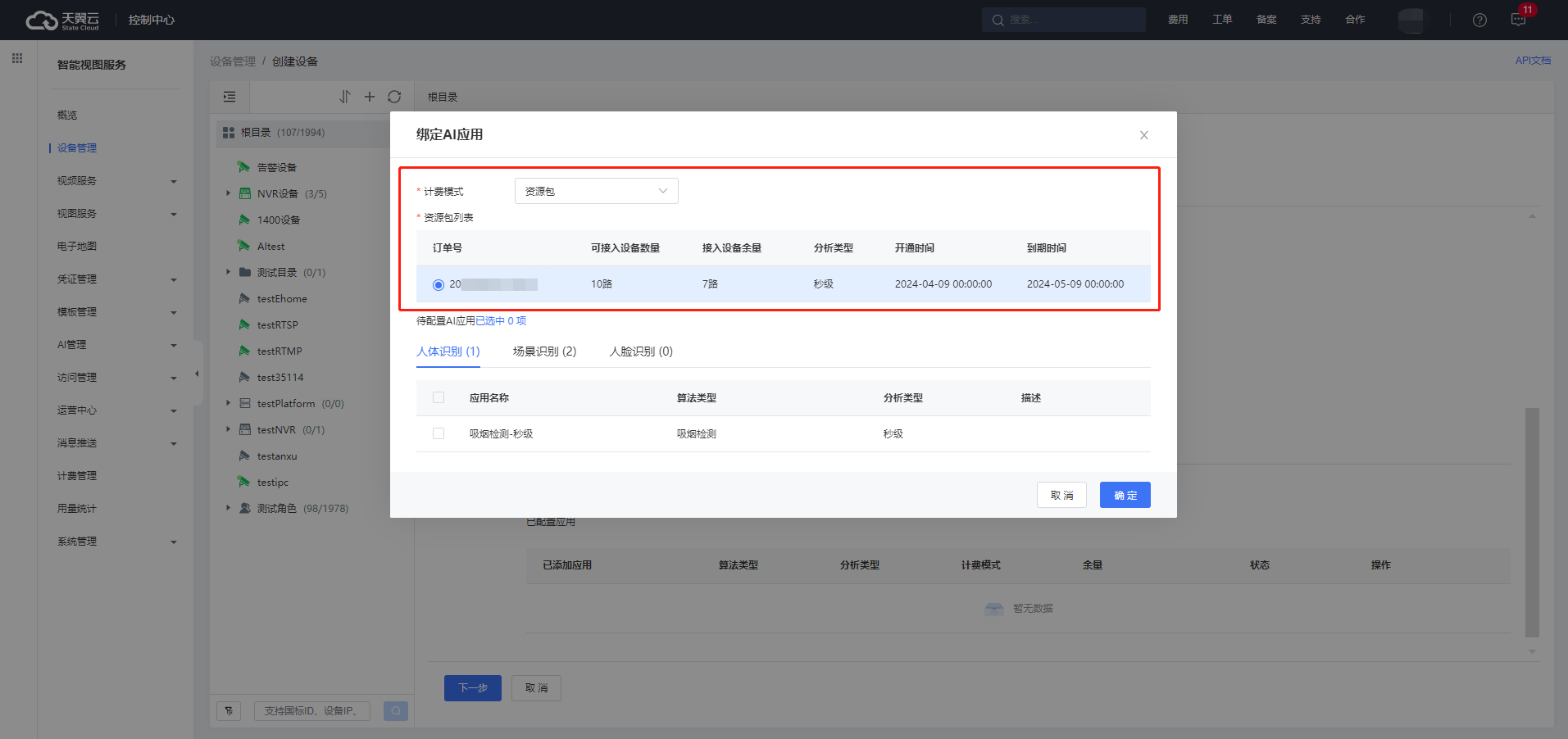Open the 备案 top menu

(1266, 20)
